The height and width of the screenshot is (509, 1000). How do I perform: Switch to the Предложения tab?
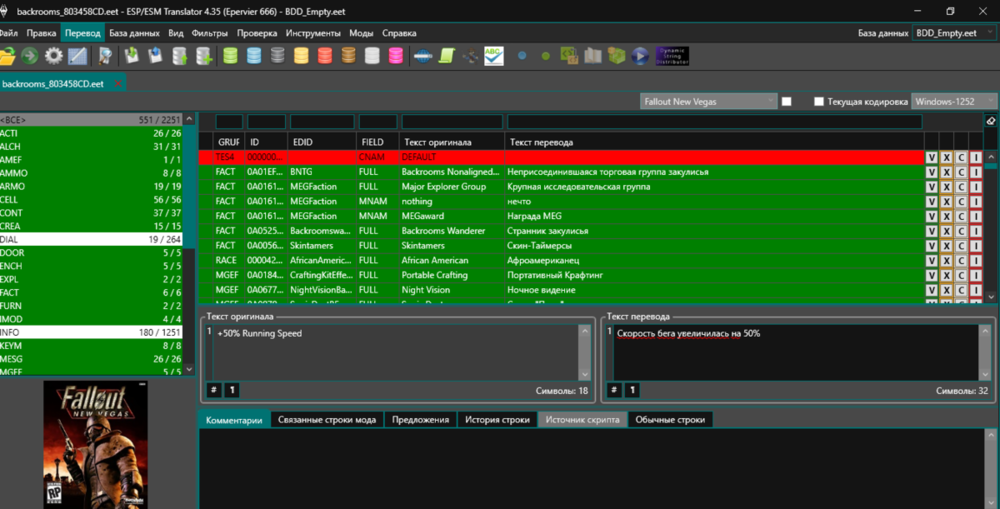pos(420,420)
